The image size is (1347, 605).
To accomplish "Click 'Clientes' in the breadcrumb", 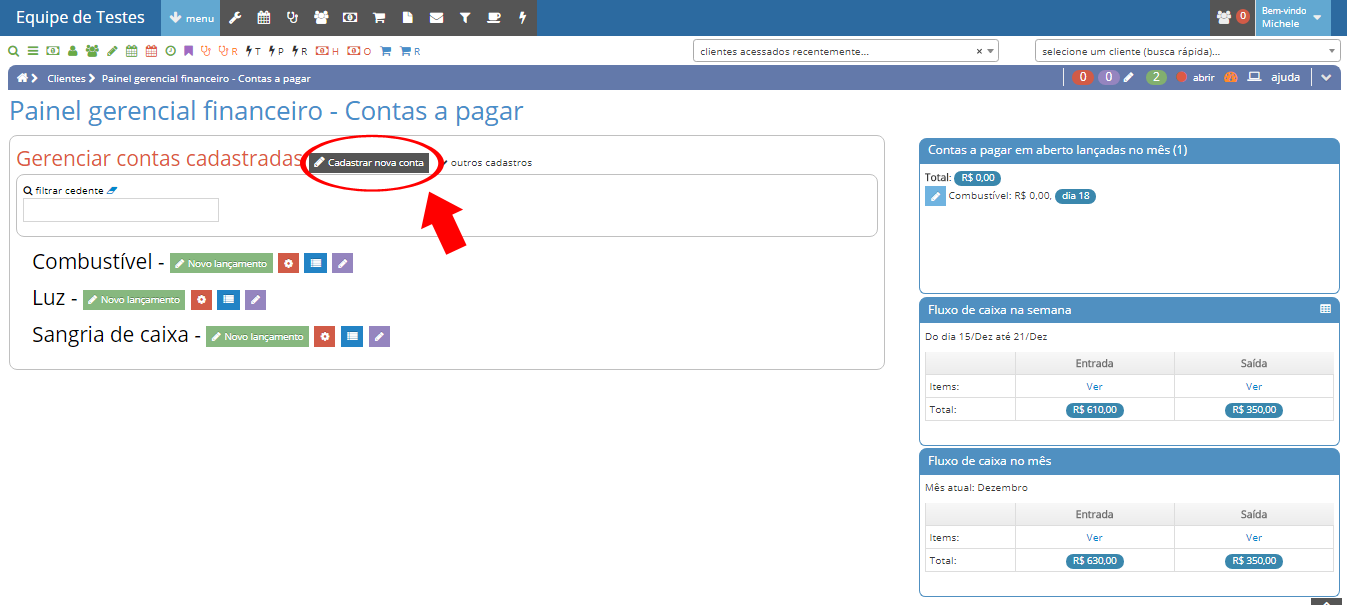I will pyautogui.click(x=66, y=78).
